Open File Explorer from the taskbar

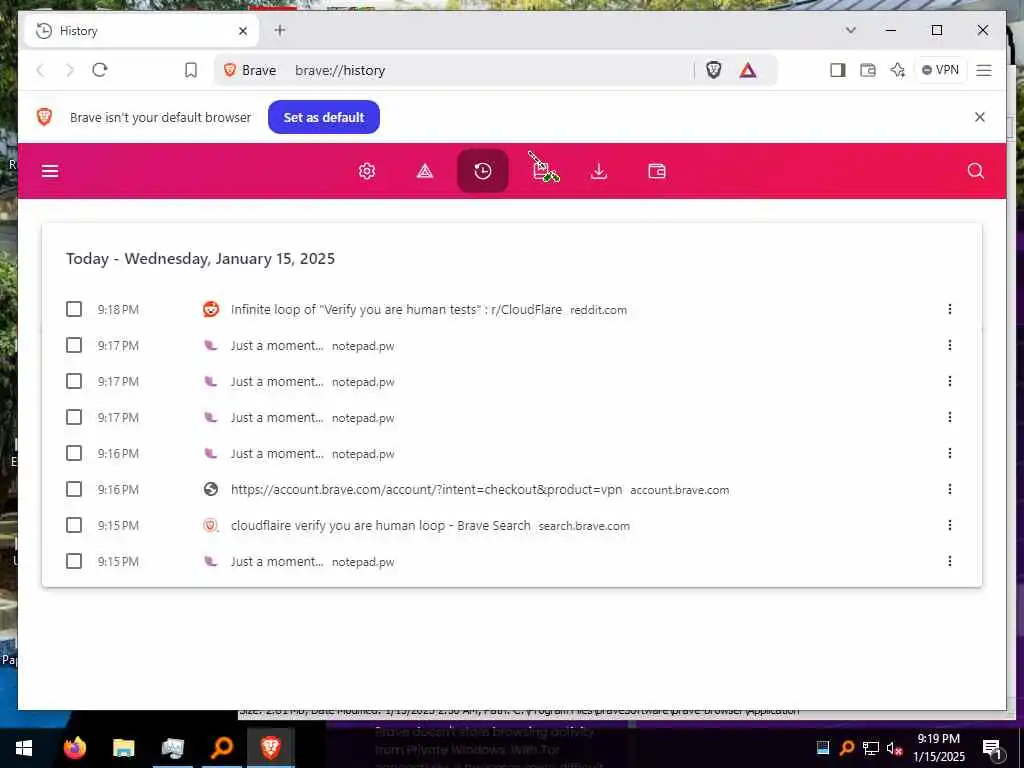pyautogui.click(x=123, y=748)
